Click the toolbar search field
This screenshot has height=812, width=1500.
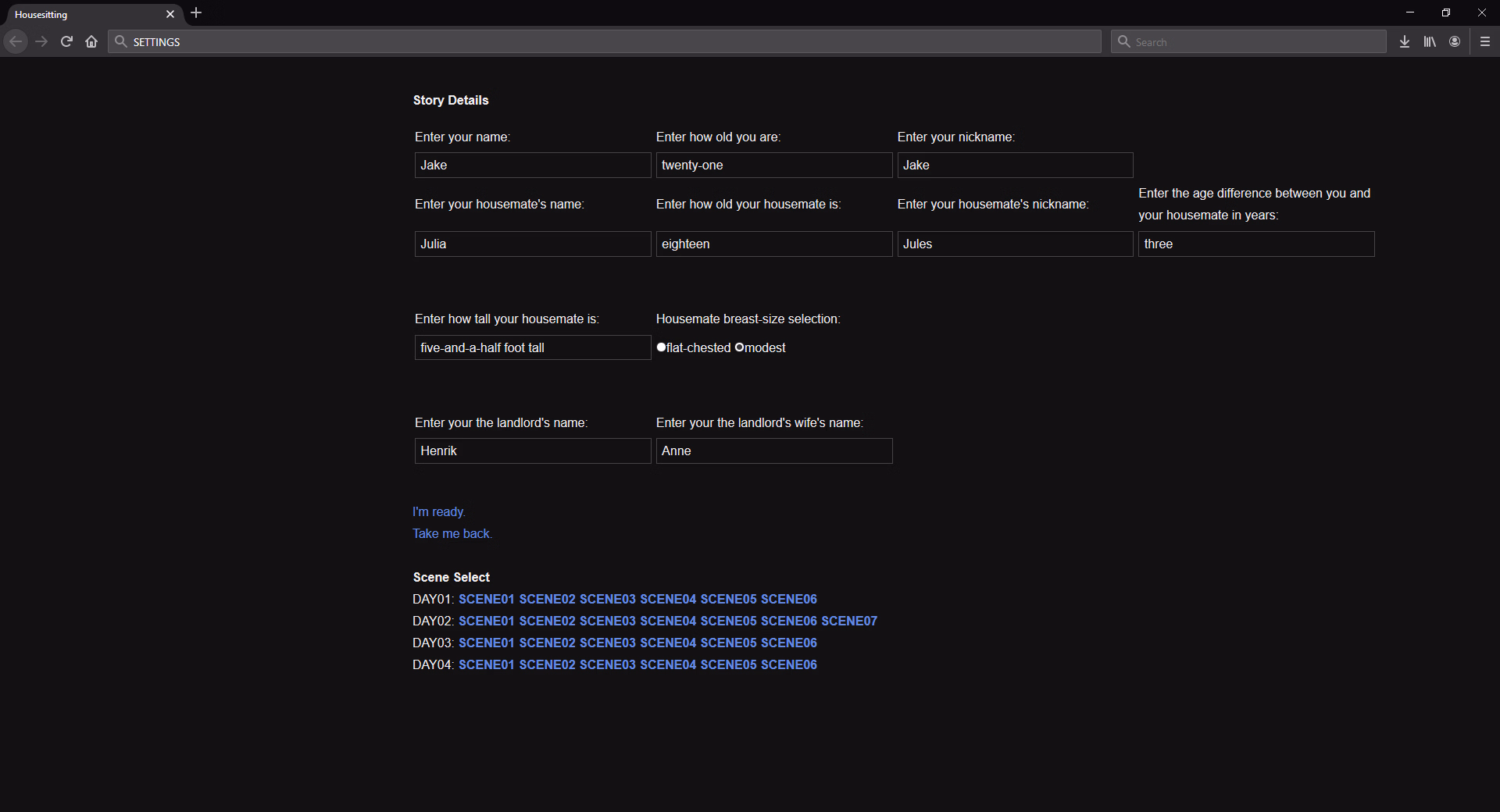click(x=1248, y=41)
